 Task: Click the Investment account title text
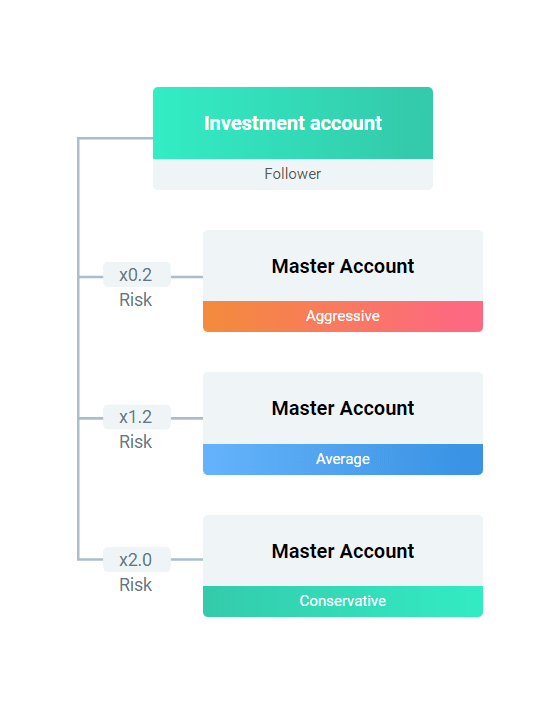[x=293, y=123]
